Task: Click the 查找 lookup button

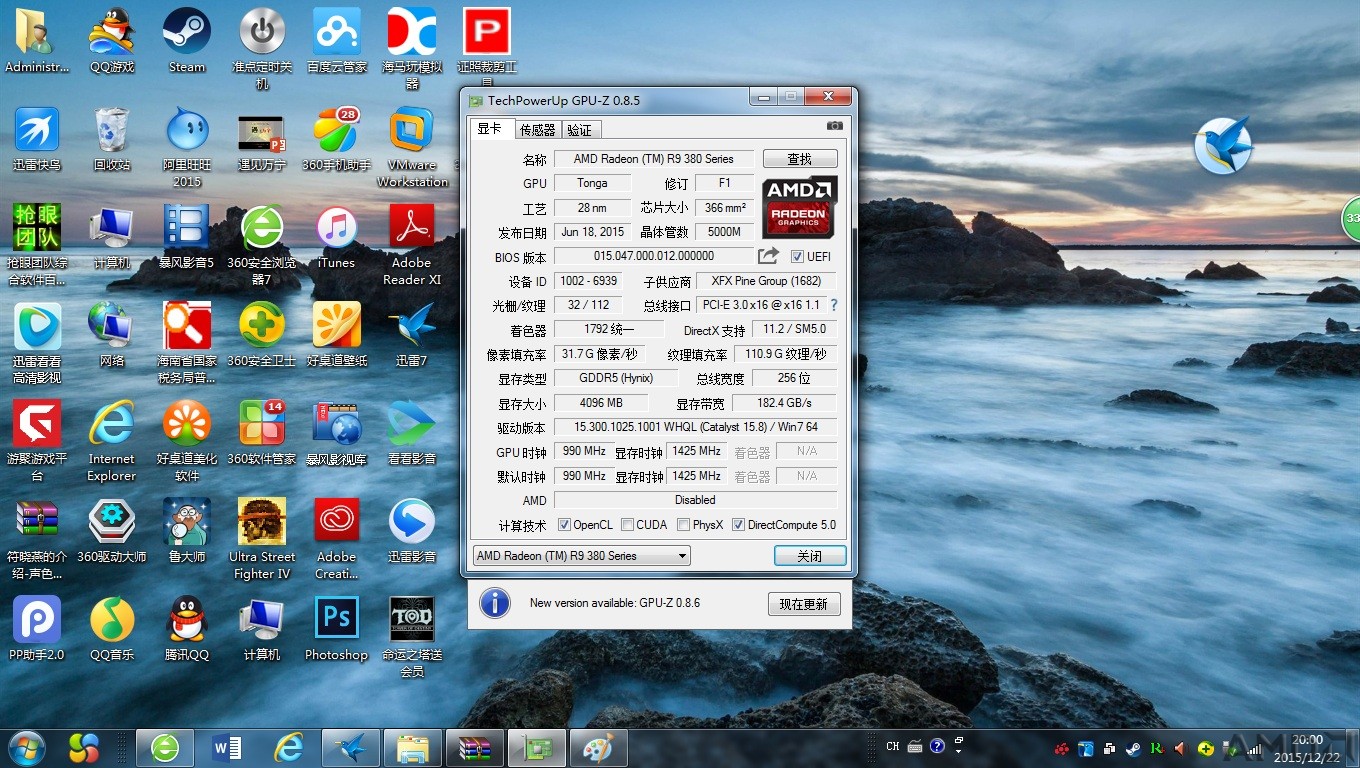Action: click(800, 159)
